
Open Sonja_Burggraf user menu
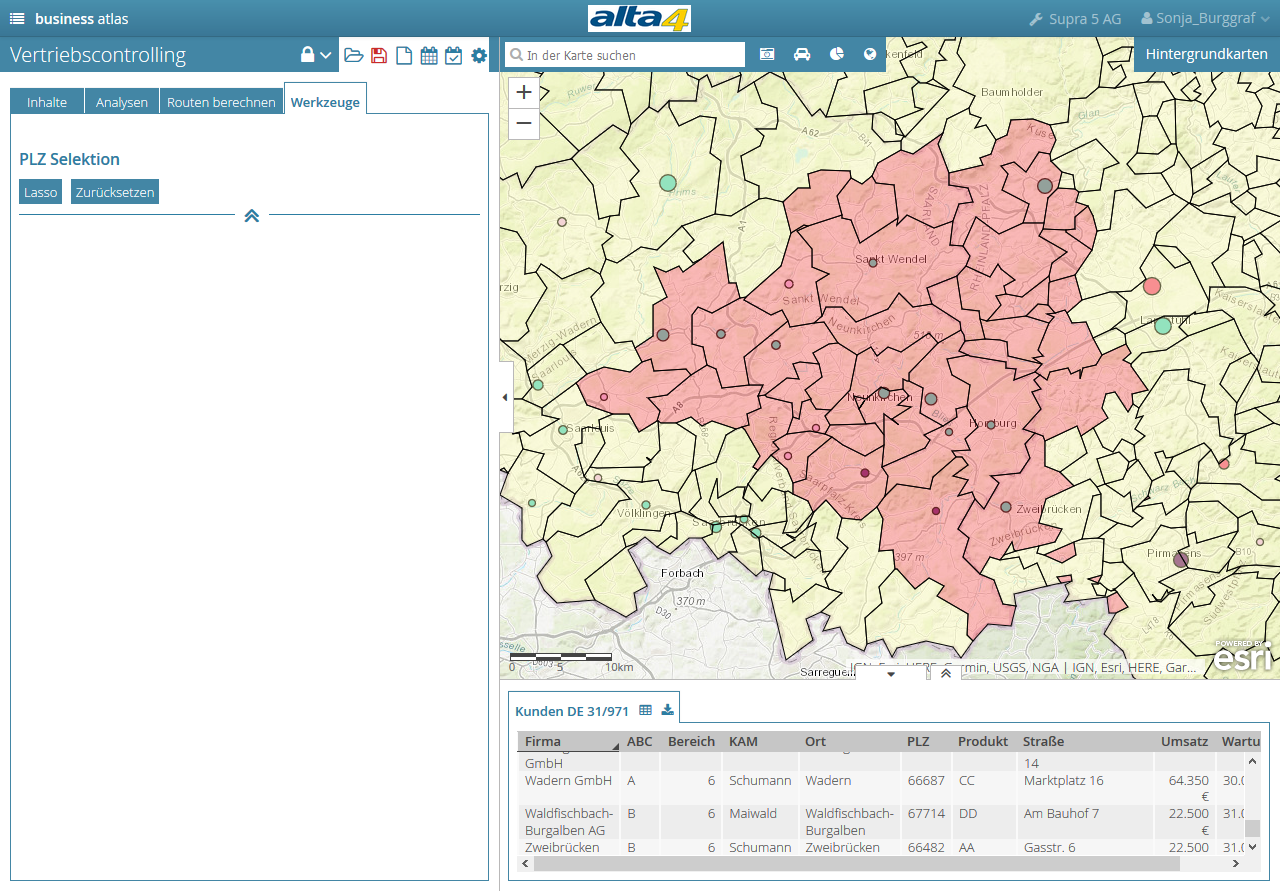pos(1205,18)
